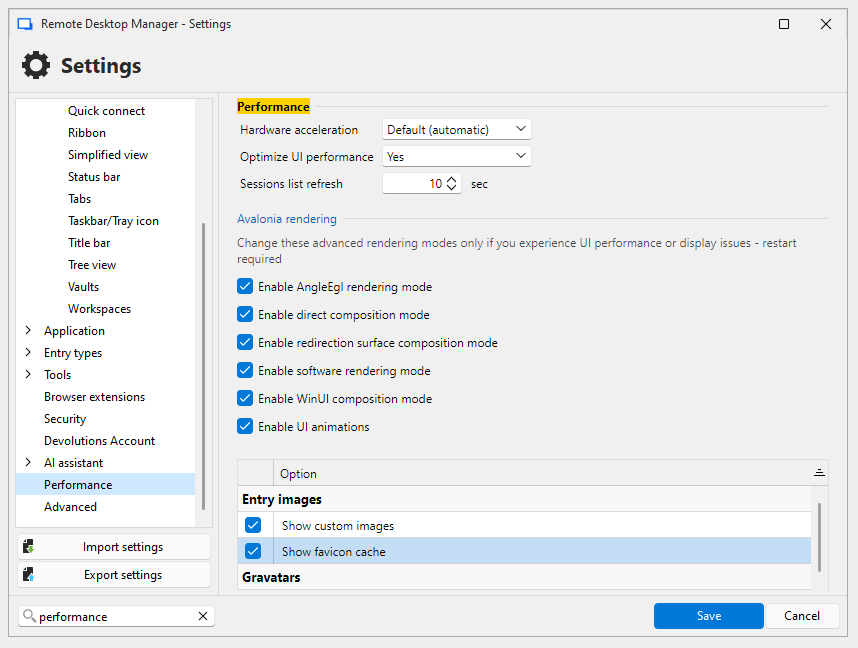Open Advanced settings page
This screenshot has width=858, height=648.
(70, 506)
